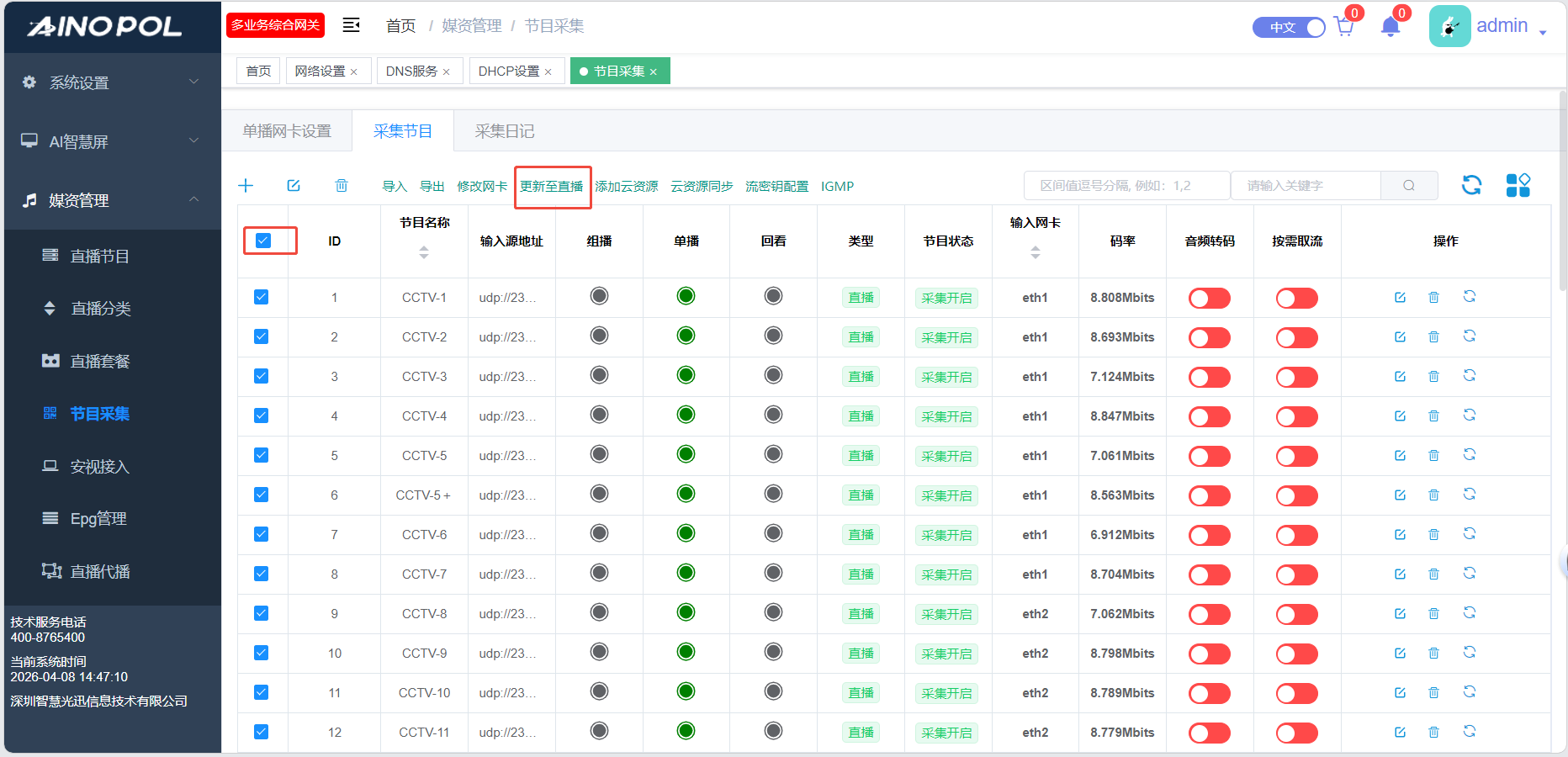Click the keyword search input field
1568x757 pixels.
1305,186
